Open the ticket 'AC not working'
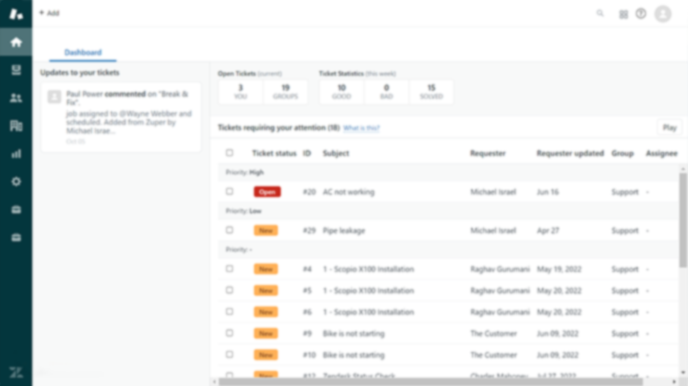688x386 pixels. click(348, 192)
